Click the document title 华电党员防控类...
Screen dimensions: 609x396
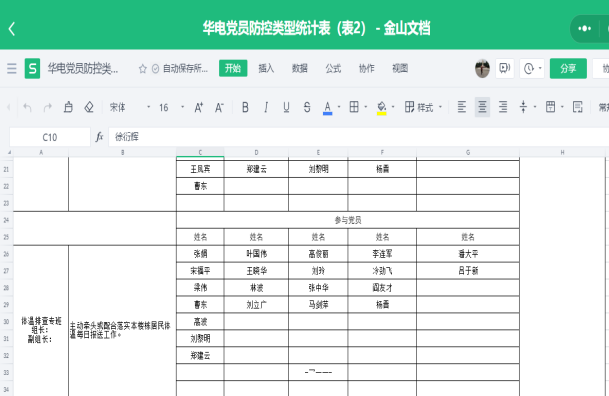(82, 69)
